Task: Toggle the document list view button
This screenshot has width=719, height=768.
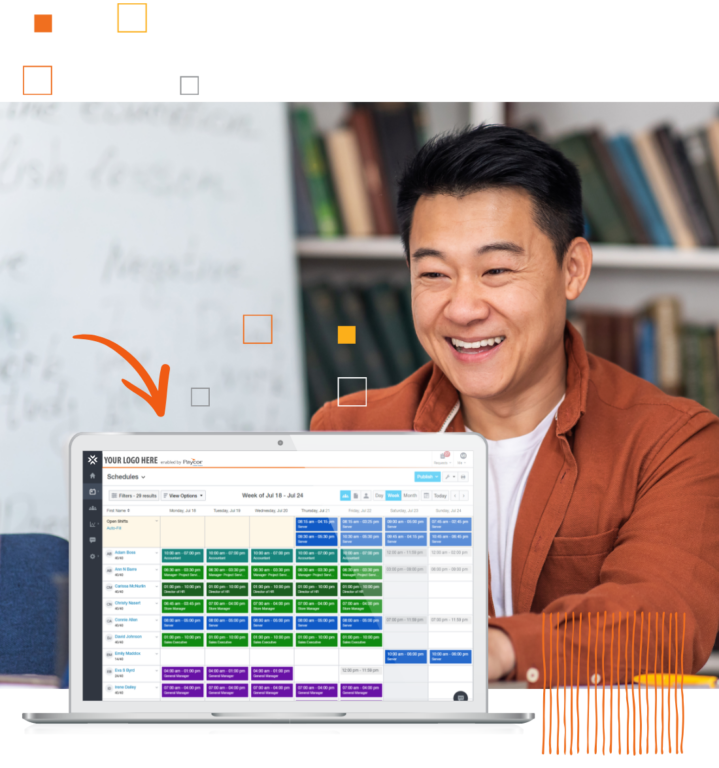Action: pos(356,495)
